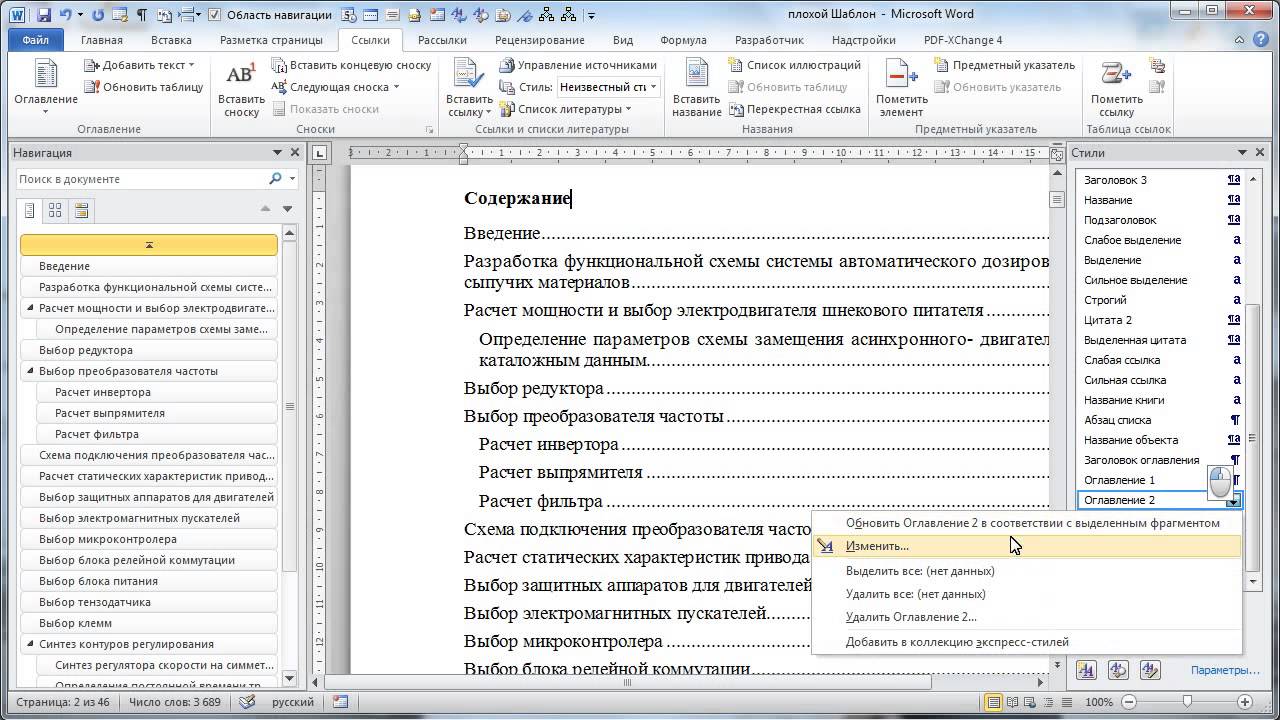
Task: Close the Стили pane
Action: click(x=1259, y=153)
